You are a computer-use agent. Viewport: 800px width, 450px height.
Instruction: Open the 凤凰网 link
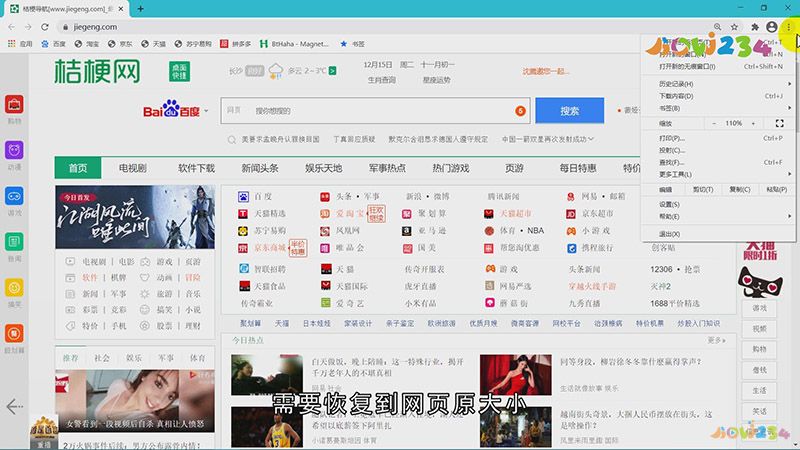[x=347, y=231]
